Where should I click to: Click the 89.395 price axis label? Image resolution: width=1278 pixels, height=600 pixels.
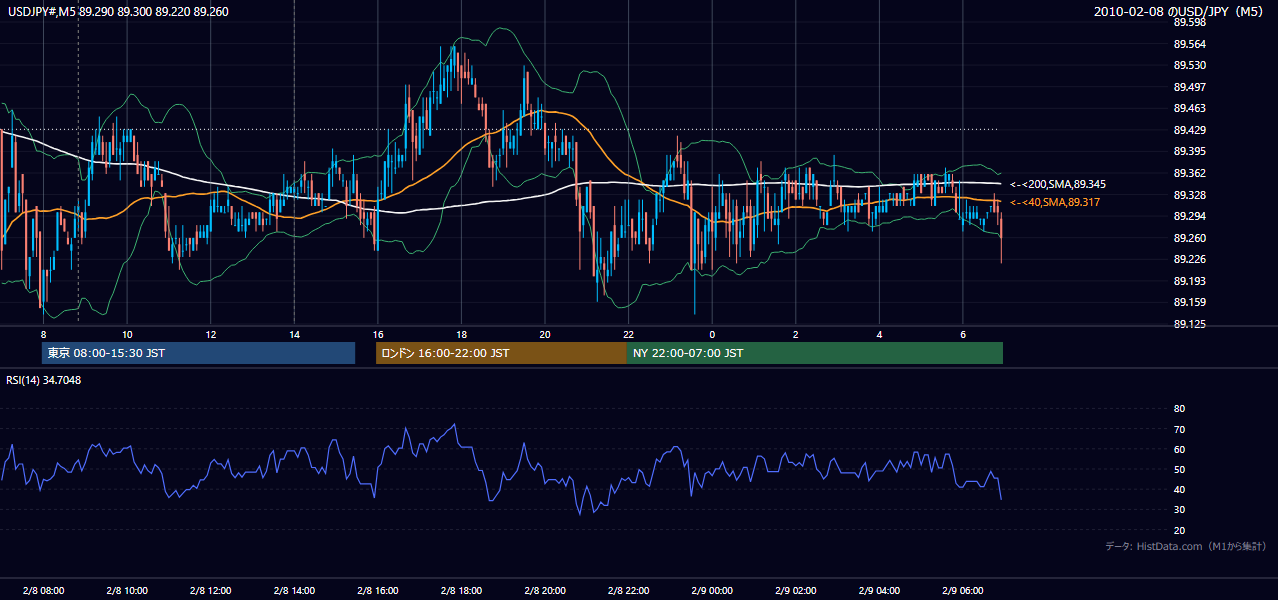tap(1189, 151)
